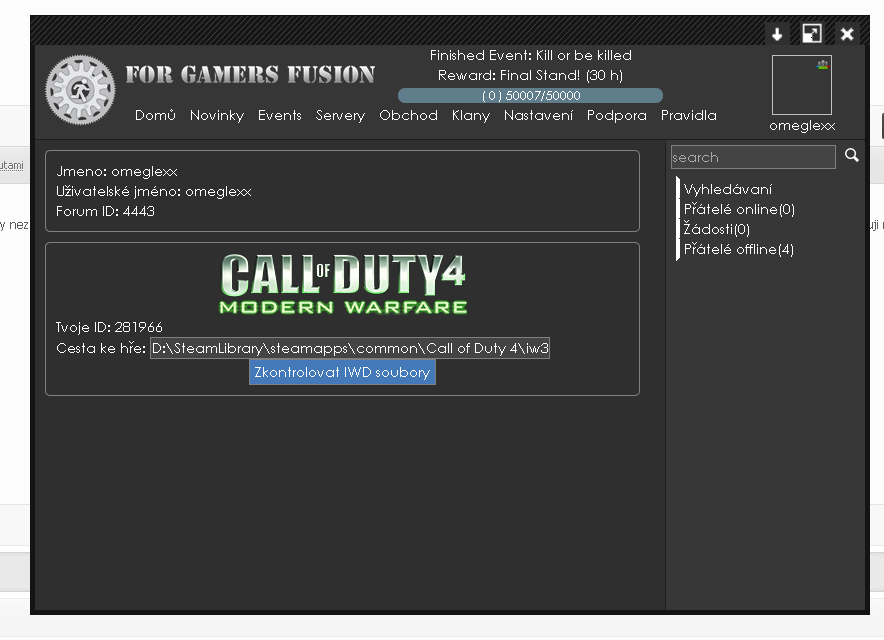
Task: Click the down-arrow minimize-to-tray icon
Action: pos(777,34)
